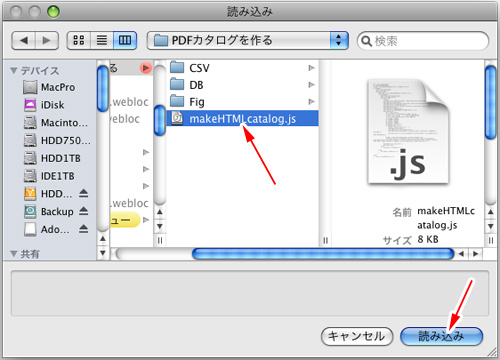Select makeHTMLcatalog.js file
The height and width of the screenshot is (360, 500).
point(242,118)
